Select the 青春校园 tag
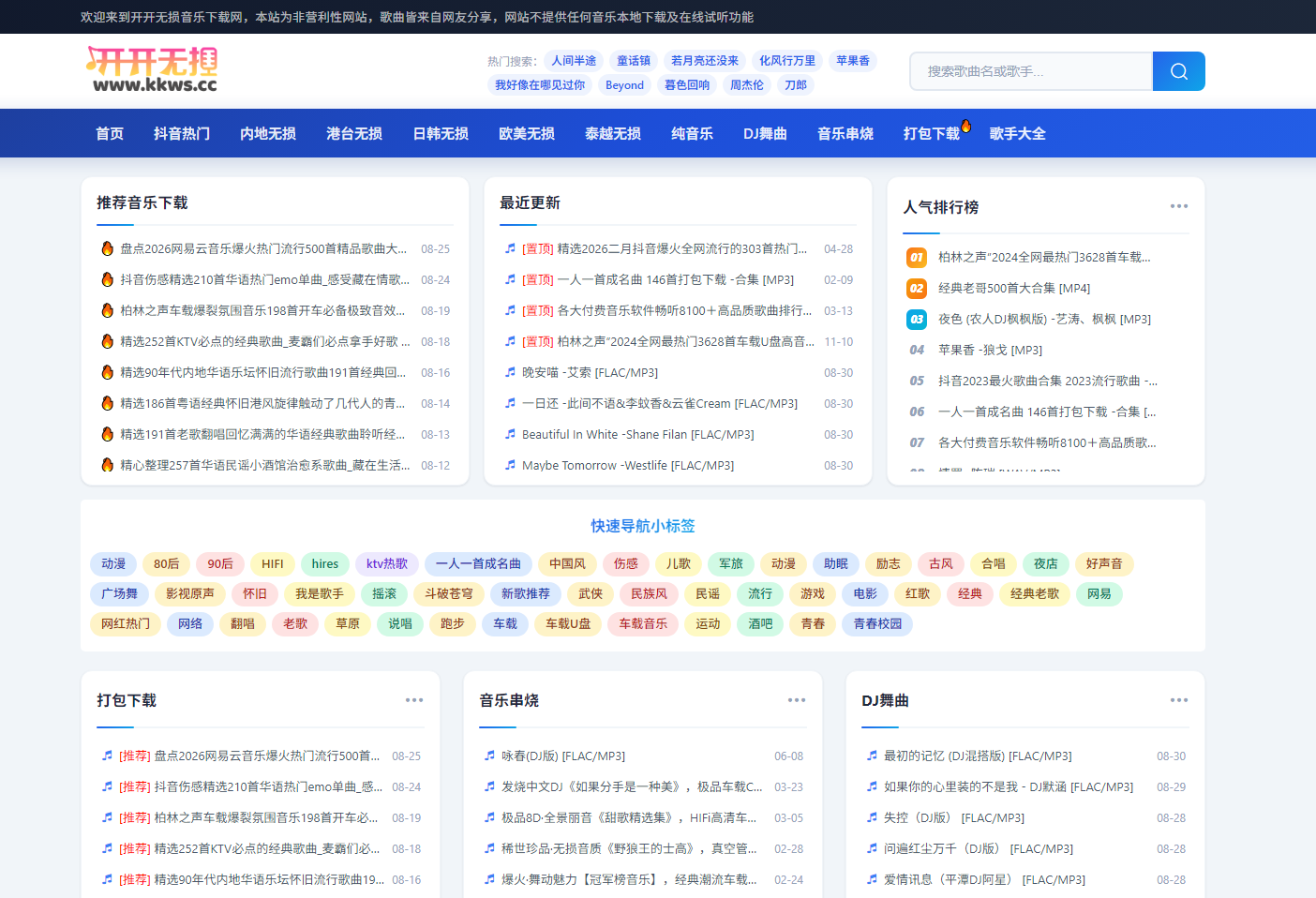1316x898 pixels. click(x=877, y=623)
